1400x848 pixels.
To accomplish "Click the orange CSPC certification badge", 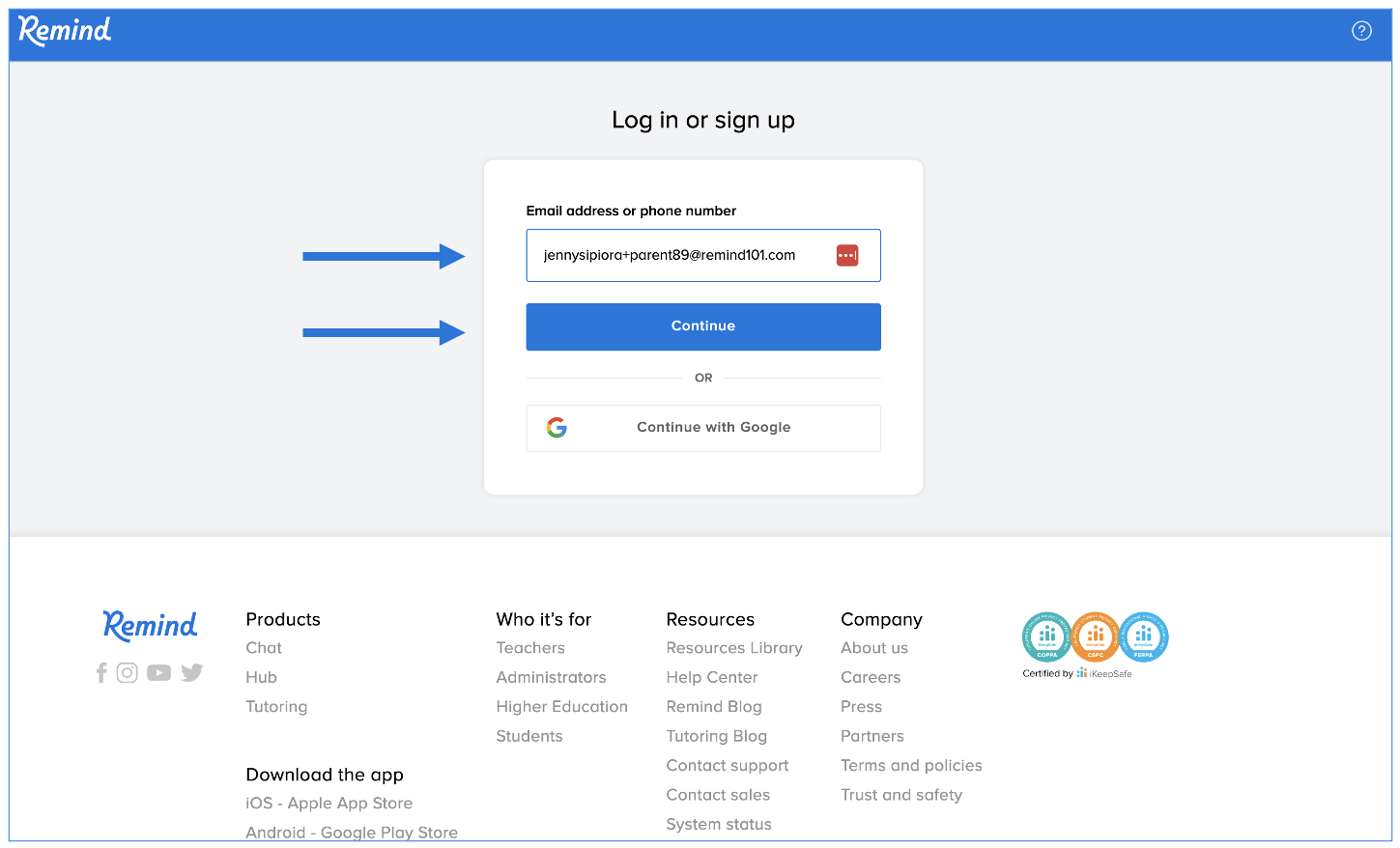I will [1096, 636].
